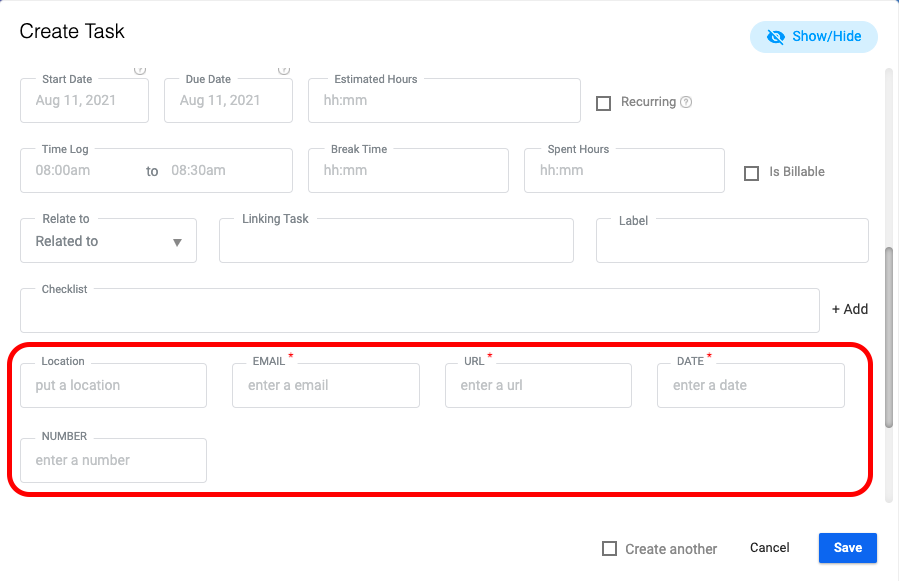Click the NUMBER input field
This screenshot has width=899, height=581.
pos(114,461)
